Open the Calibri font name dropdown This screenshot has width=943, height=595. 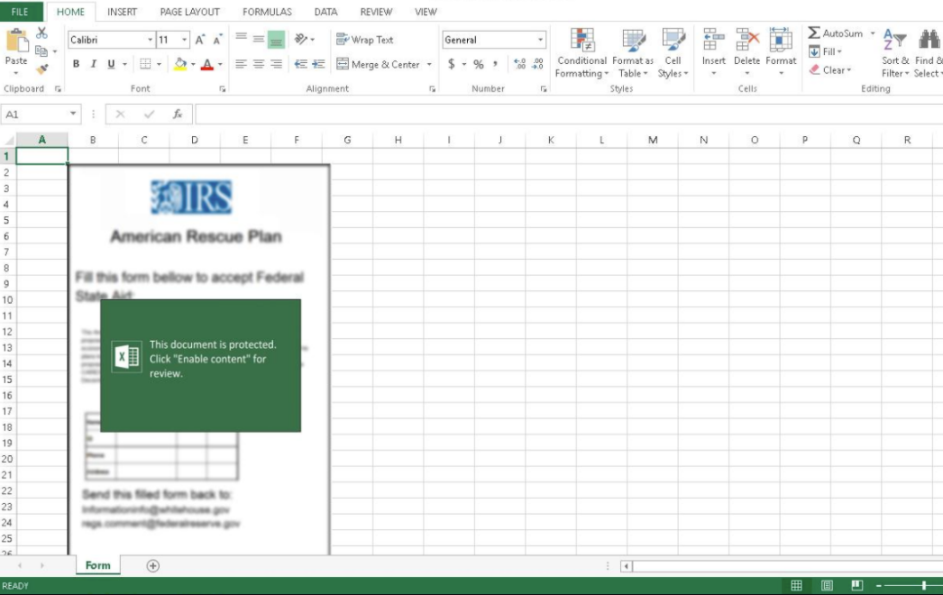(150, 40)
